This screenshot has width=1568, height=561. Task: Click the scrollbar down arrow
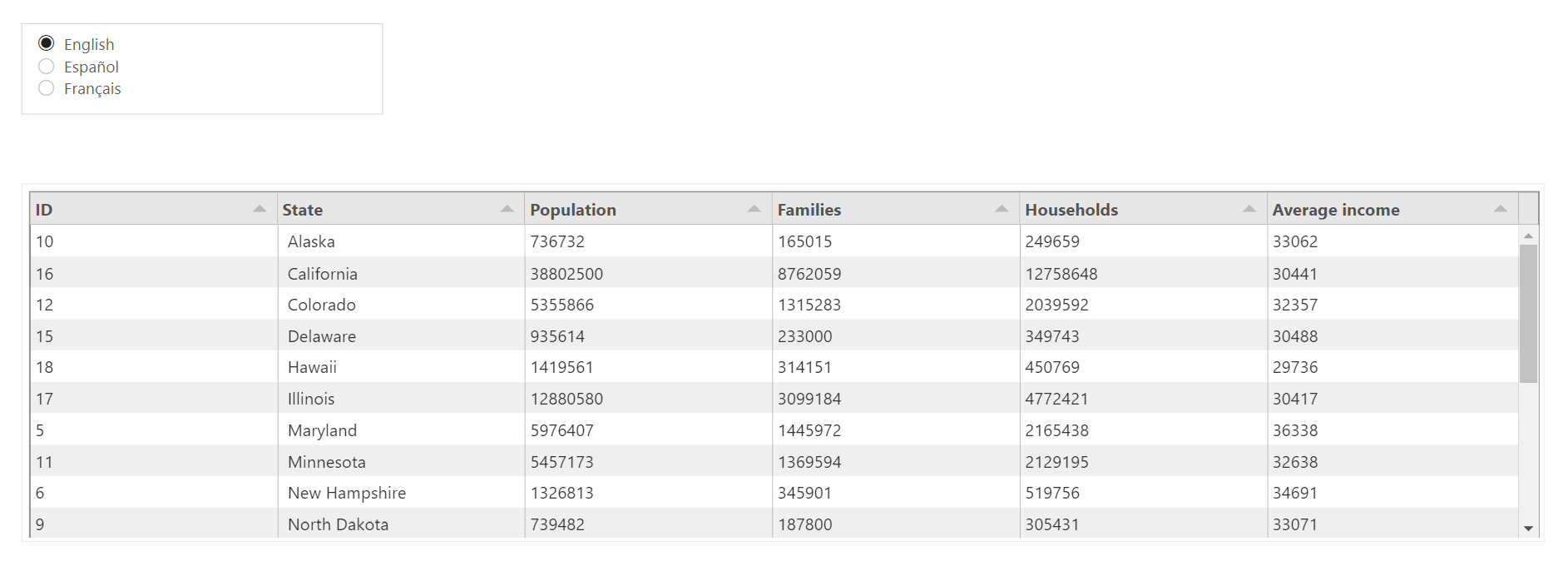(x=1531, y=528)
